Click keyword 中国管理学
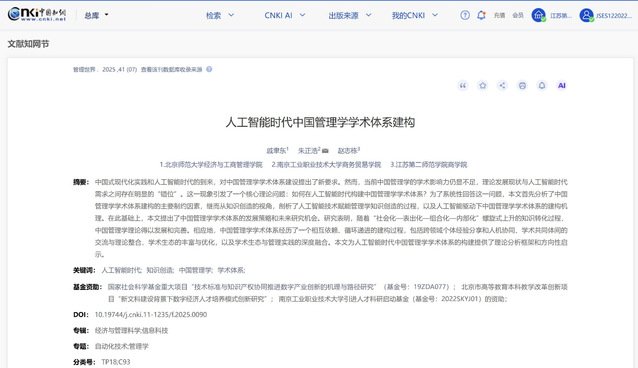Screen dimensions: 638x368 coord(195,270)
